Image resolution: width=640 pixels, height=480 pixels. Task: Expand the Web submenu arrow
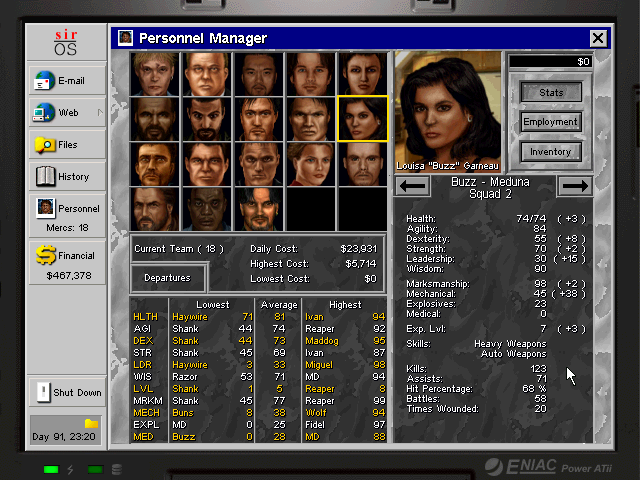click(100, 113)
